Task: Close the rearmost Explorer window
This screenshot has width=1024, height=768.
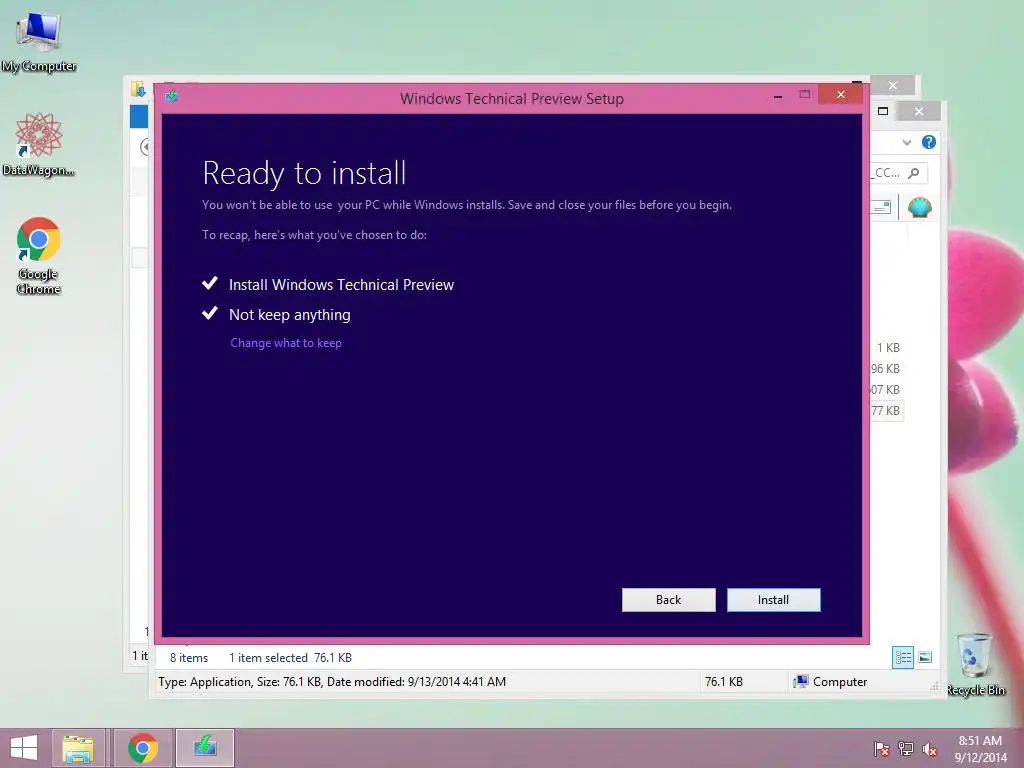Action: [893, 86]
